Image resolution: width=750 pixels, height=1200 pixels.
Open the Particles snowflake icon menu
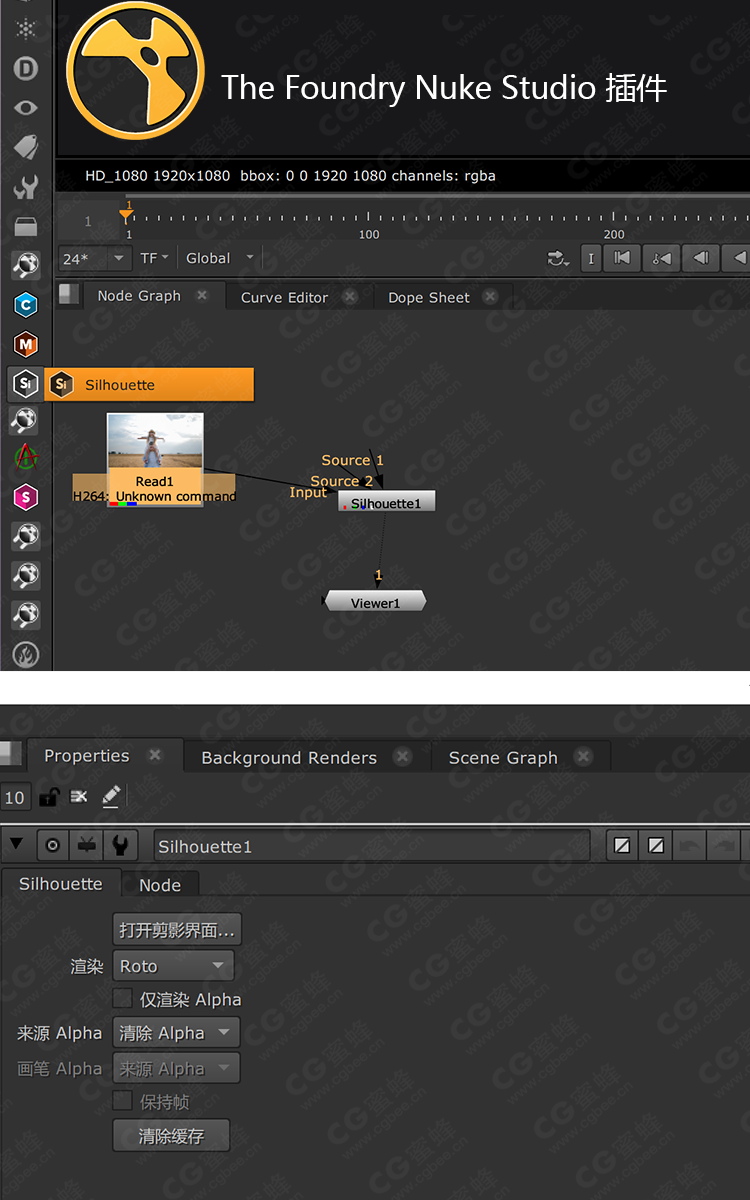pyautogui.click(x=26, y=28)
